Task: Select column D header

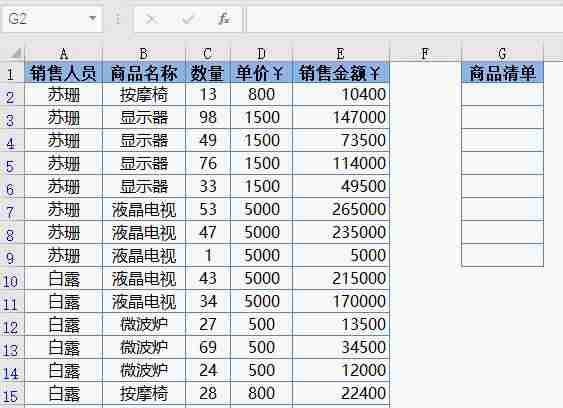Action: [261, 54]
